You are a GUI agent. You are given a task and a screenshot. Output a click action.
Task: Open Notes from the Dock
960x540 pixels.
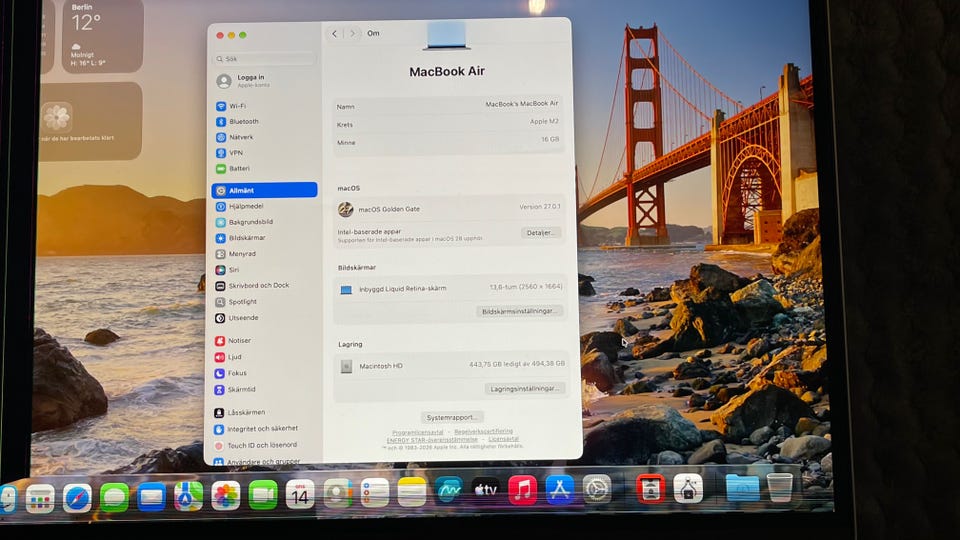[x=412, y=492]
